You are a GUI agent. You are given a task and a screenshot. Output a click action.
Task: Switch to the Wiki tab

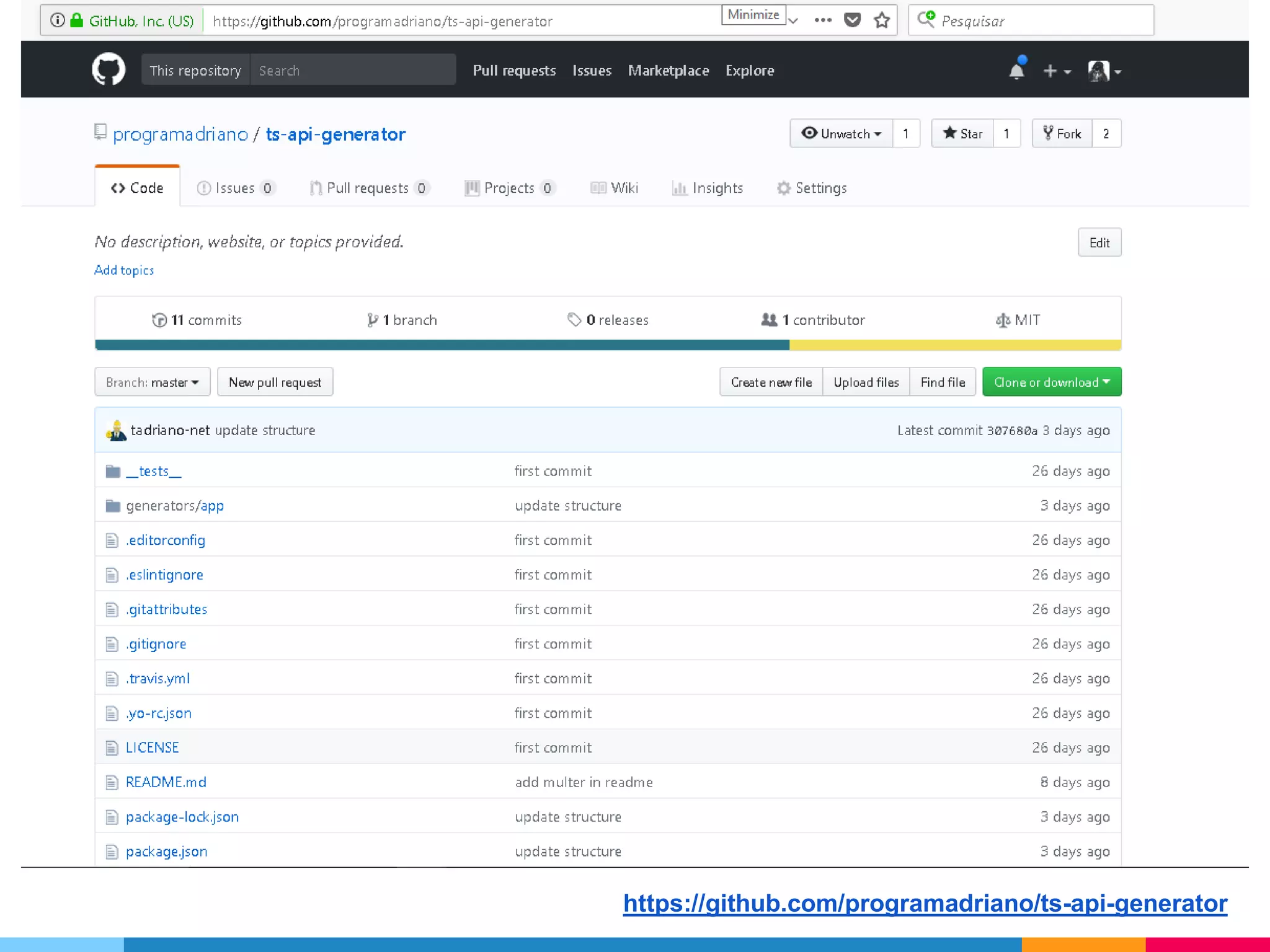[x=614, y=187]
